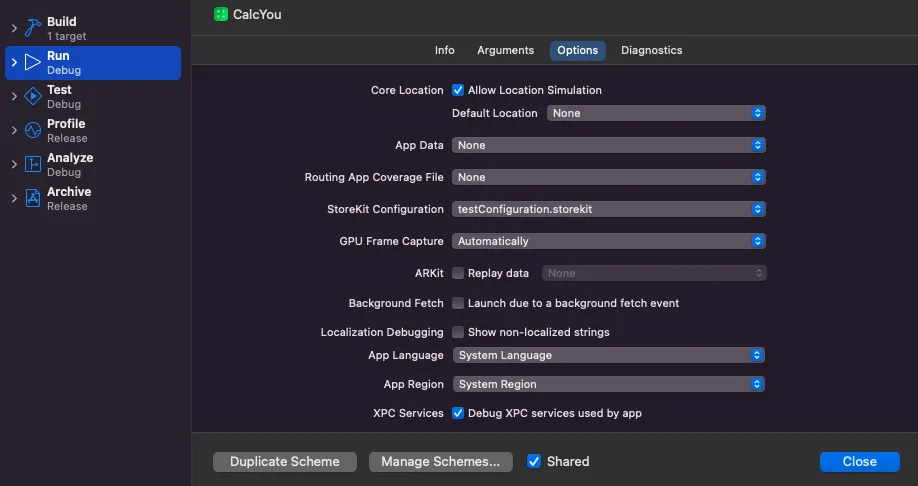The image size is (918, 486).
Task: Click the Archive icon in sidebar
Action: (32, 198)
